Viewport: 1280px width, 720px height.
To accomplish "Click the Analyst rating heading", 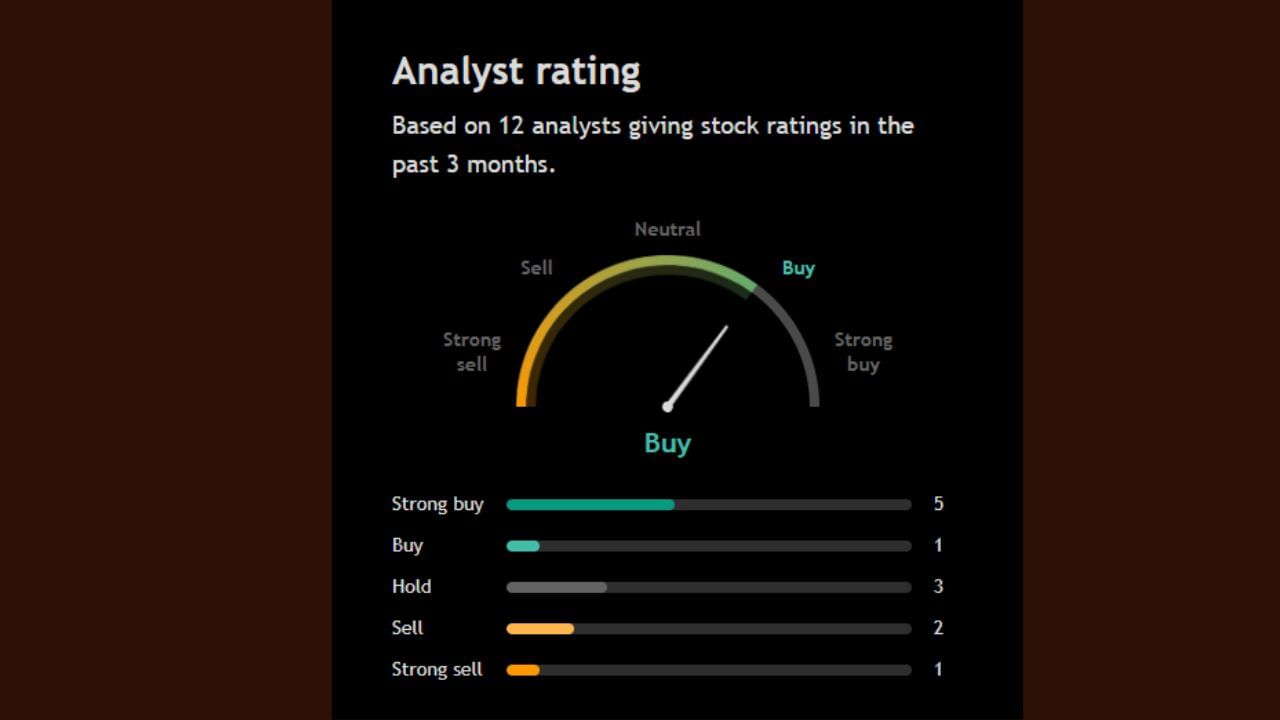I will [x=516, y=72].
